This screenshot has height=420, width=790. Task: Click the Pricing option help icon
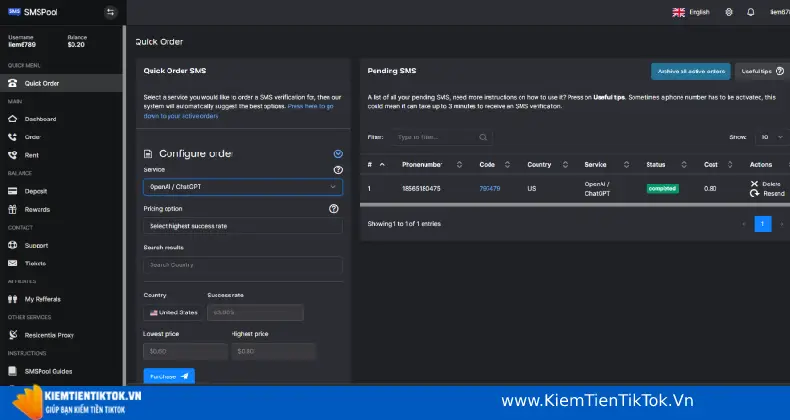(x=334, y=208)
